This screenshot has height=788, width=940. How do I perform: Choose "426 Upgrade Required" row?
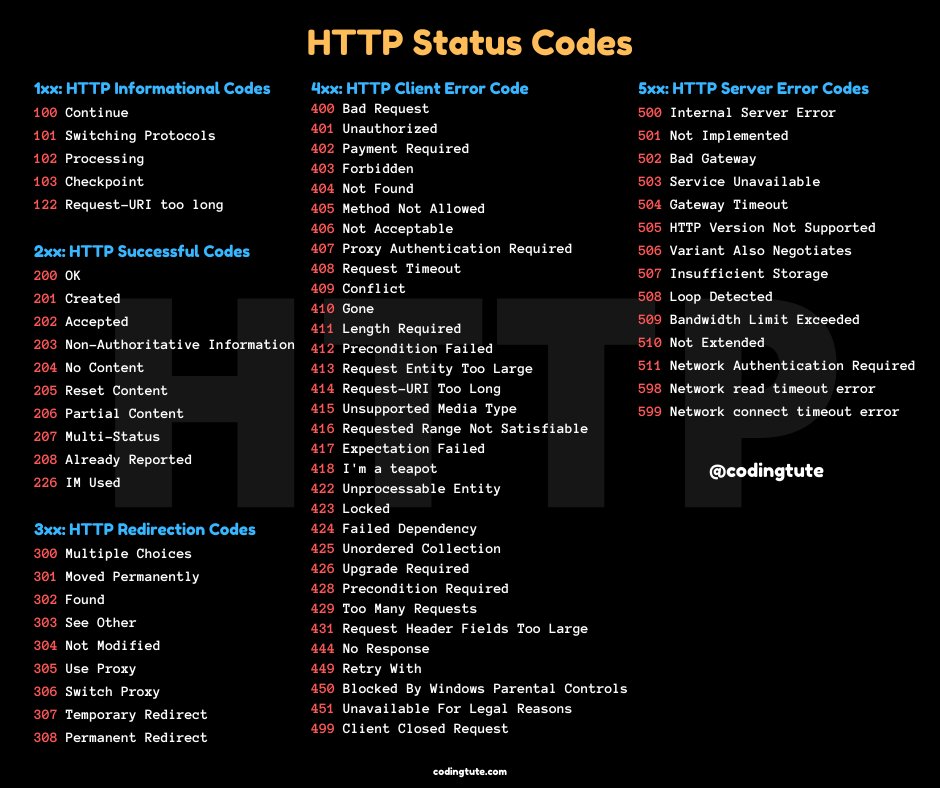coord(390,569)
